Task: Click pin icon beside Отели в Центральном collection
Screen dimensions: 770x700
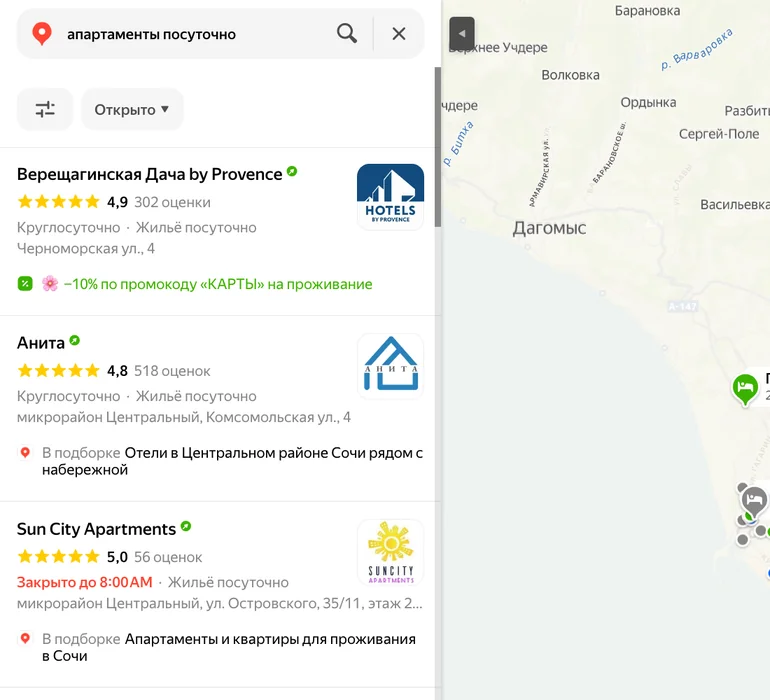Action: 25,452
